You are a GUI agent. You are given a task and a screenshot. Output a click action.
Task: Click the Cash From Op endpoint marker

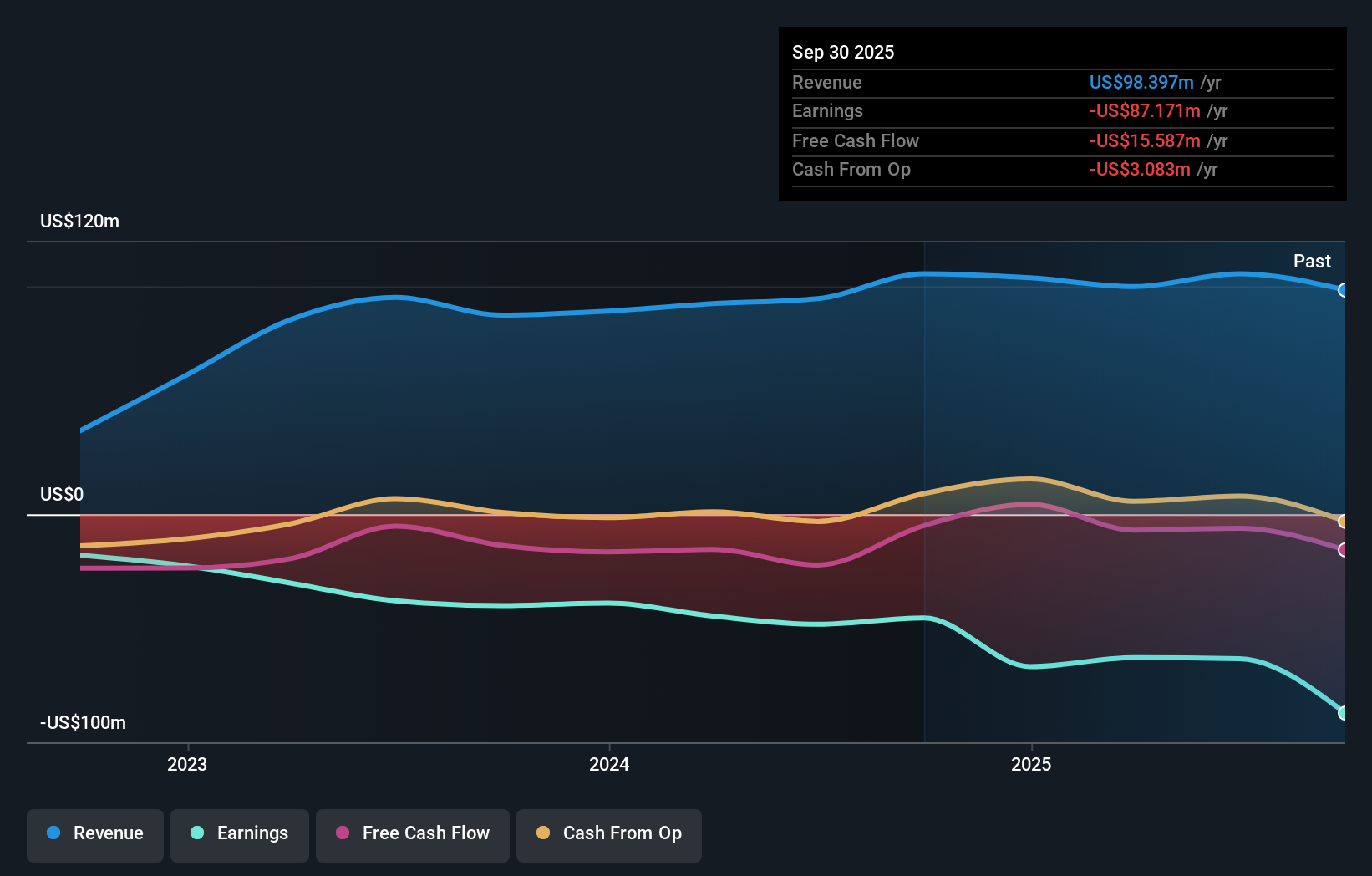(x=1343, y=521)
